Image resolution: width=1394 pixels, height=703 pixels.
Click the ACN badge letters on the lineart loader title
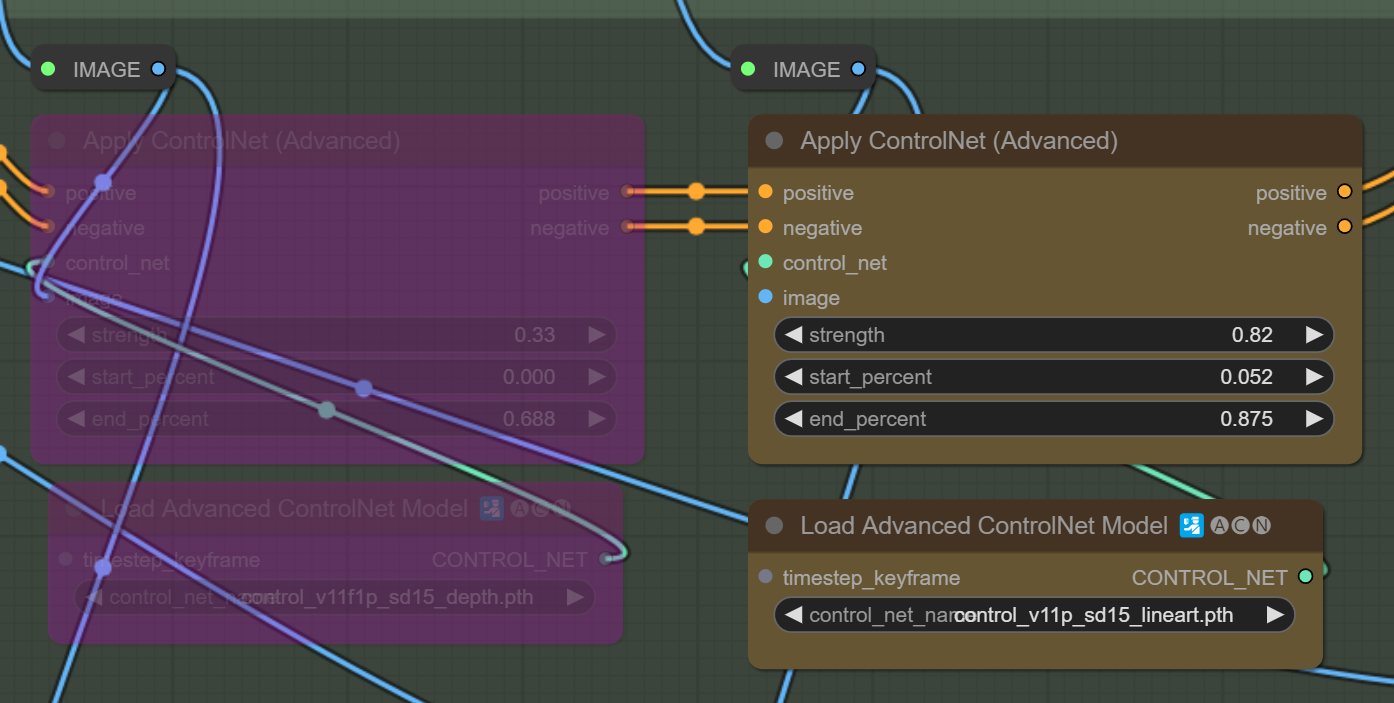point(1240,526)
